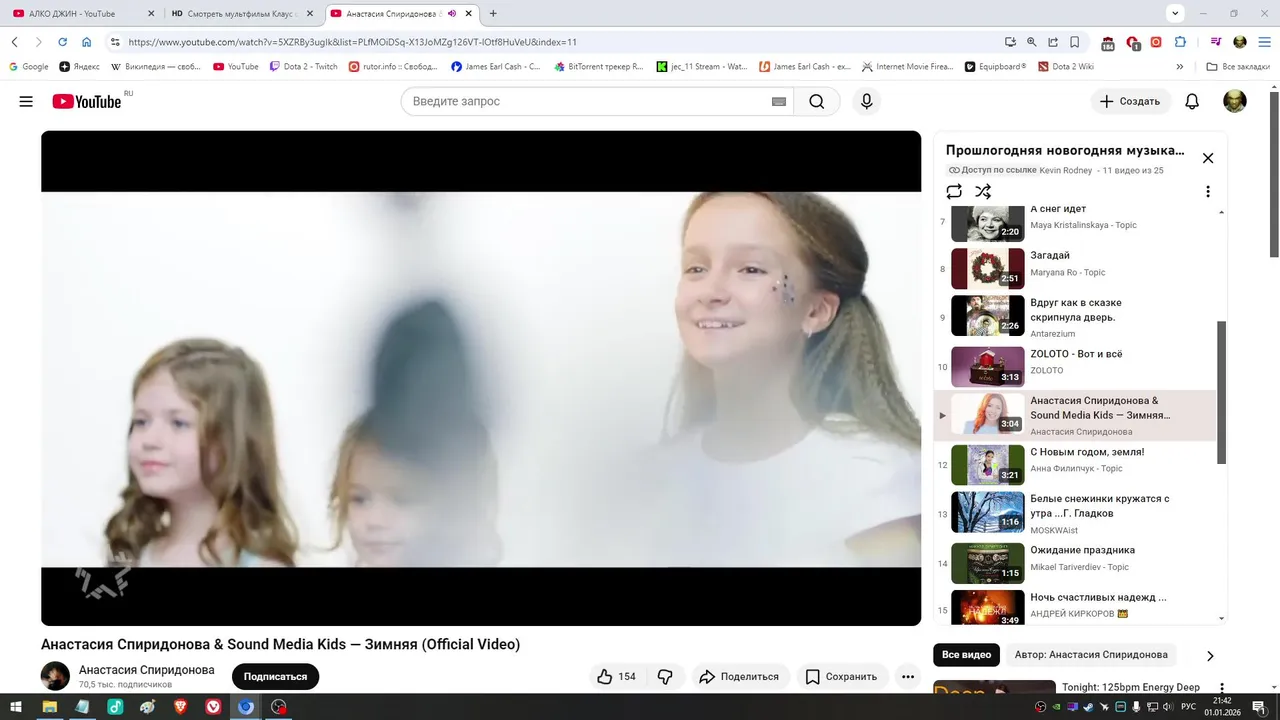Show hidden bookmarks with double chevron
Viewport: 1280px width, 720px height.
coord(1180,66)
